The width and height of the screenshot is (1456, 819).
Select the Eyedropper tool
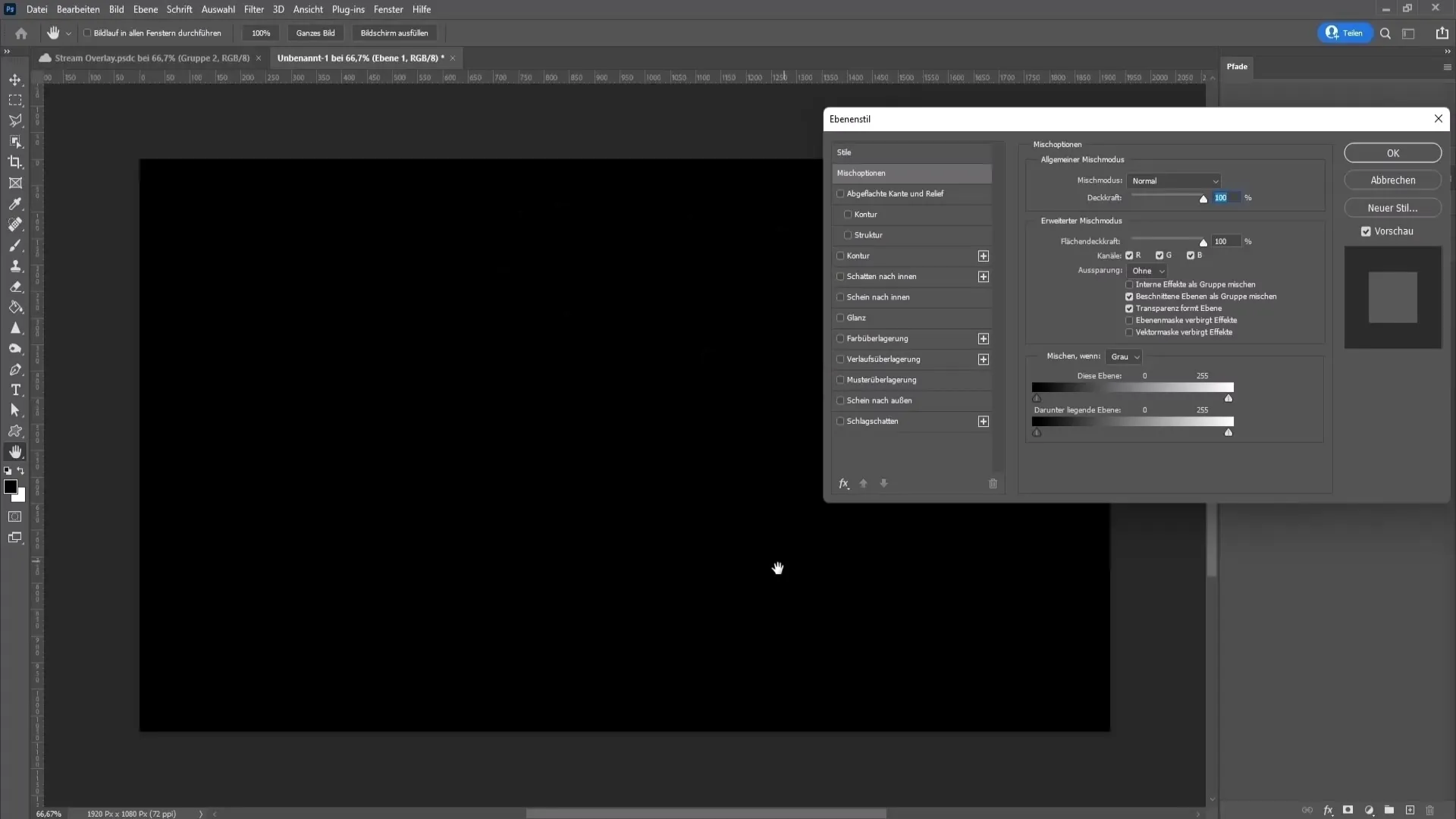(x=14, y=204)
